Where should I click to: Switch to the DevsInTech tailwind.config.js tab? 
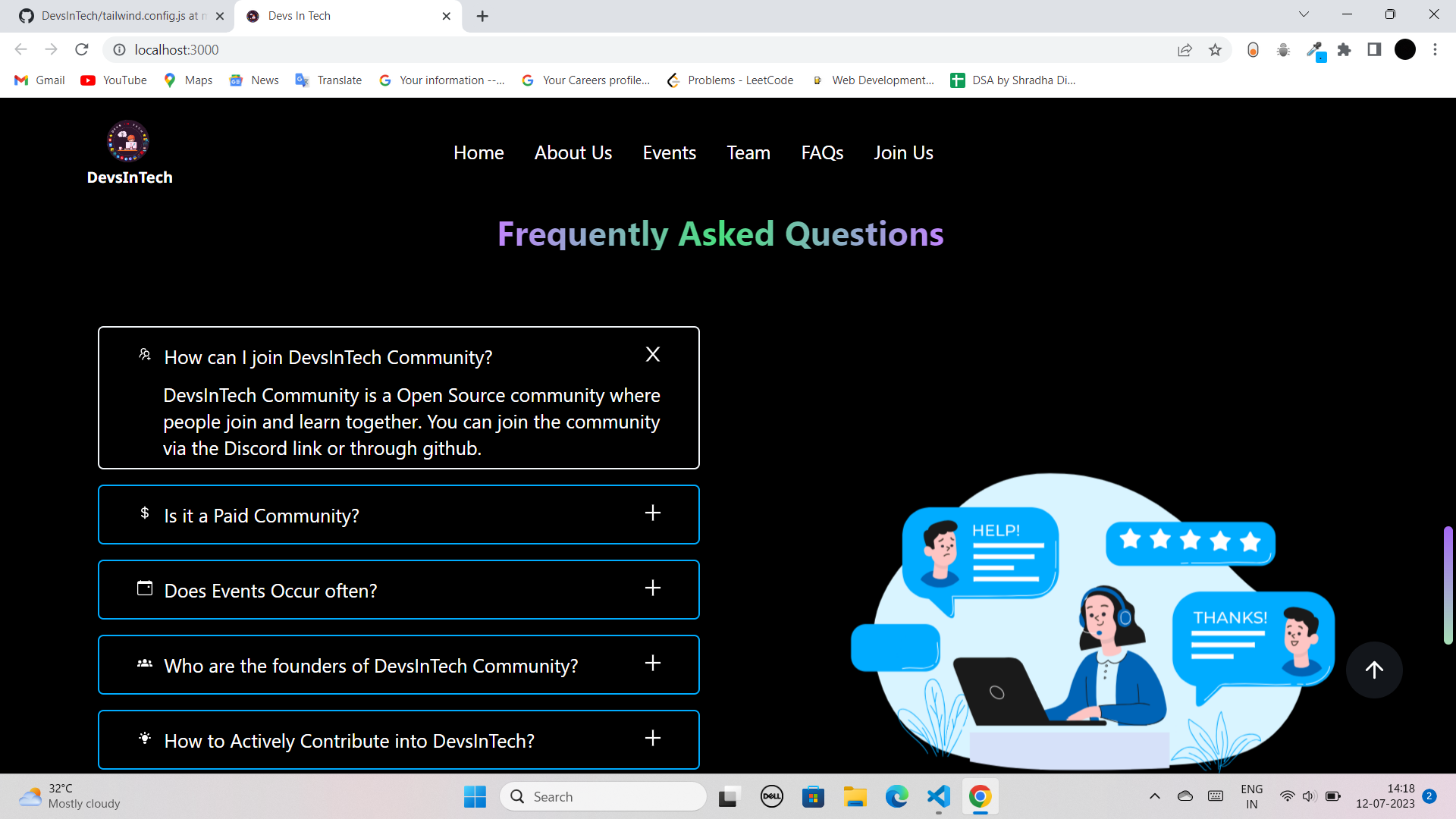click(121, 16)
